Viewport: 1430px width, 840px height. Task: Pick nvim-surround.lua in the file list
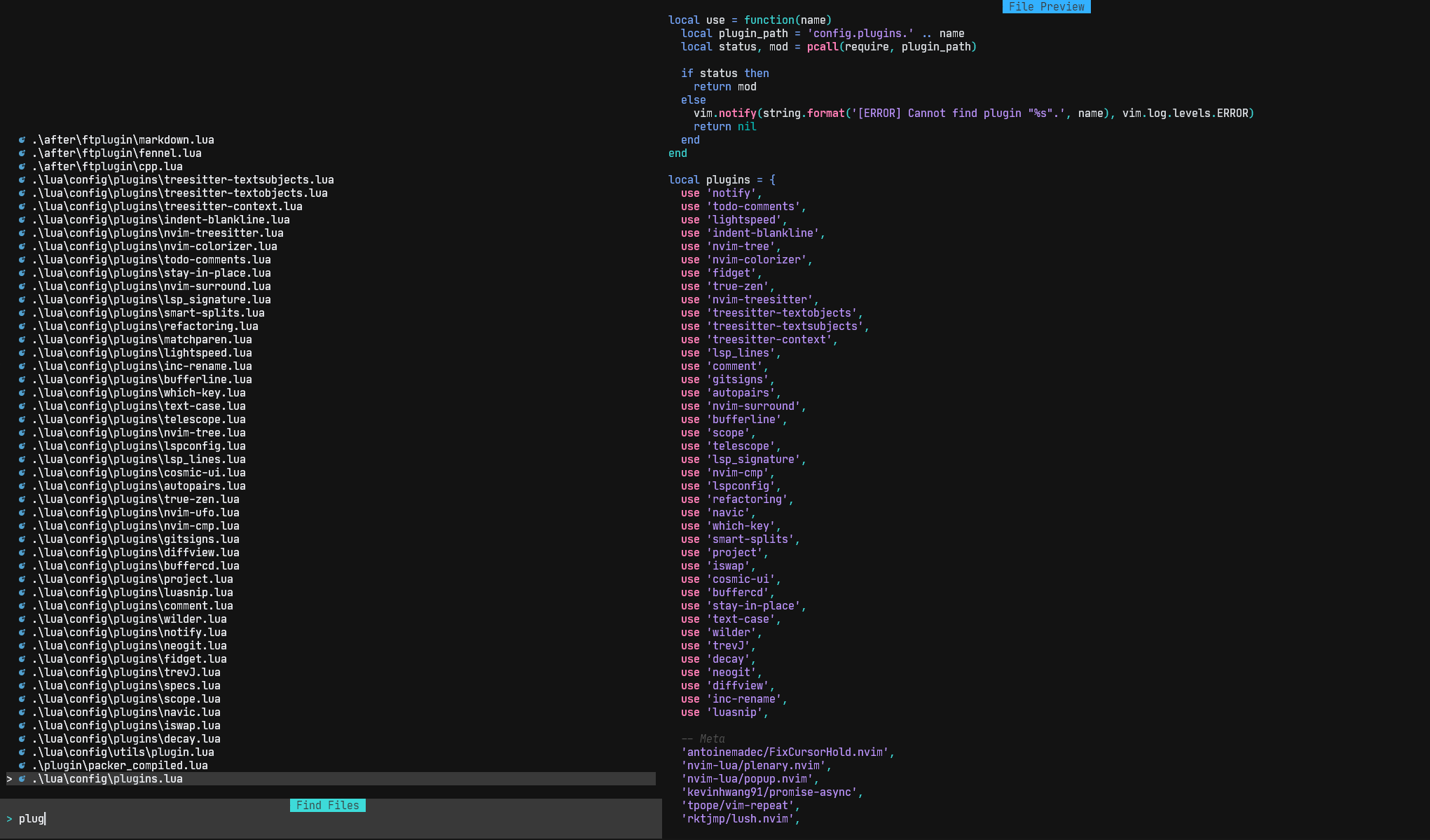coord(151,287)
